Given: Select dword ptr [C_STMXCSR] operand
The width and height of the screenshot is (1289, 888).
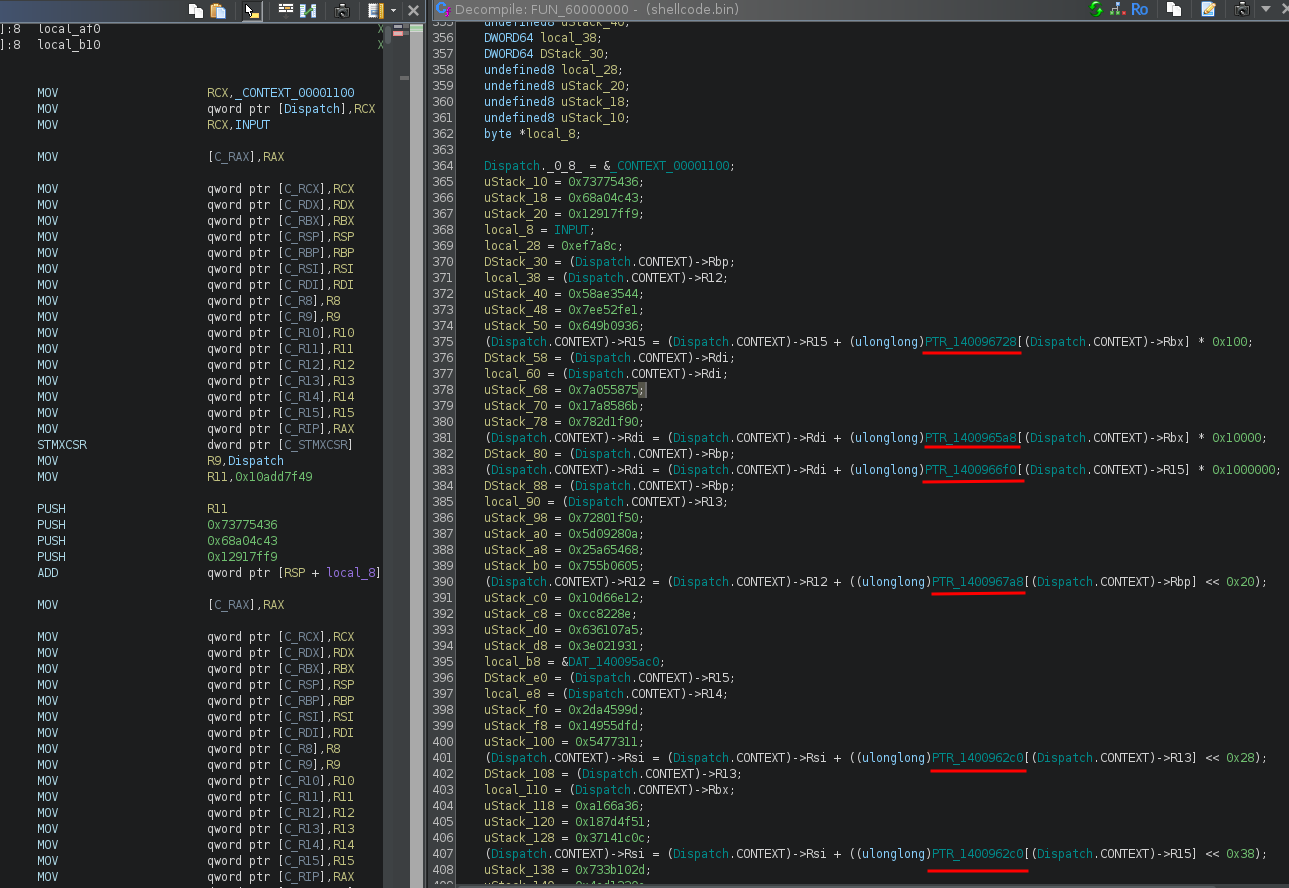Looking at the screenshot, I should tap(279, 445).
